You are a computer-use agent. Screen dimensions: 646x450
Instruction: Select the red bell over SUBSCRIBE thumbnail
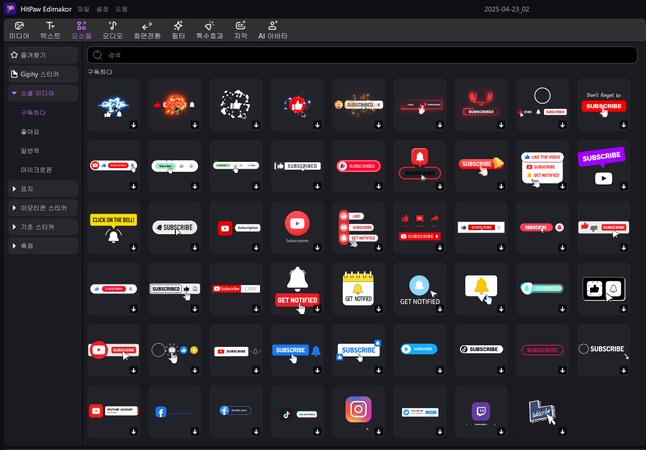420,166
